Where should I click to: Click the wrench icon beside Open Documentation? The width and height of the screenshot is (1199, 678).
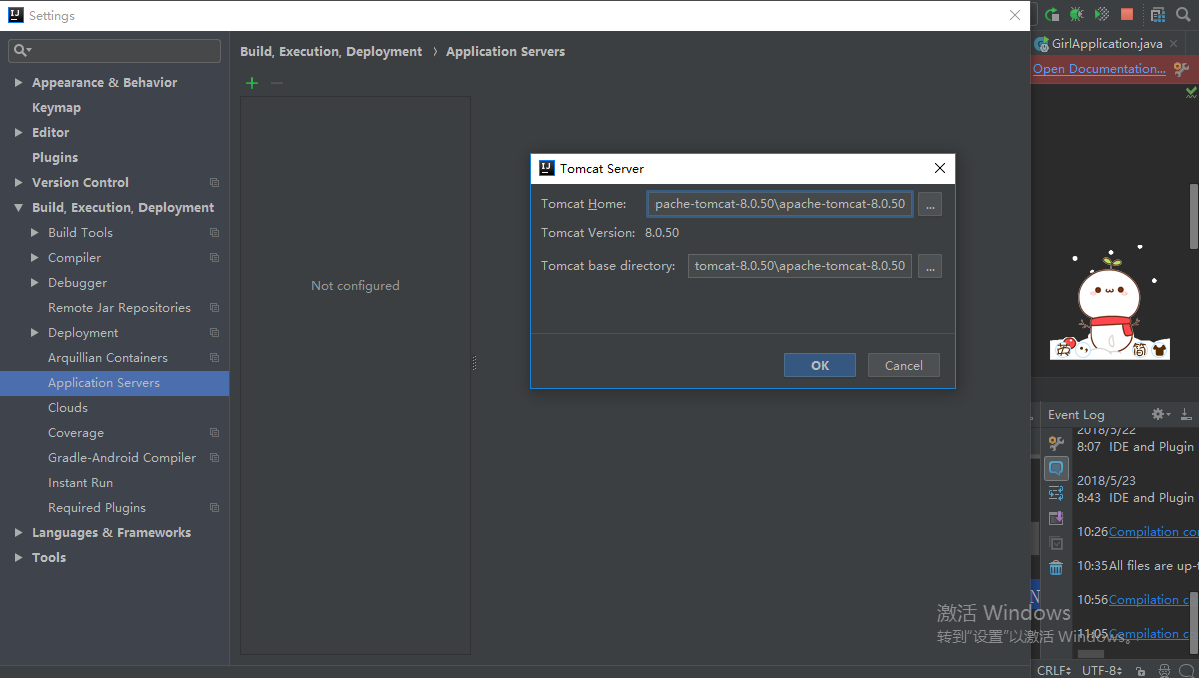[1181, 69]
